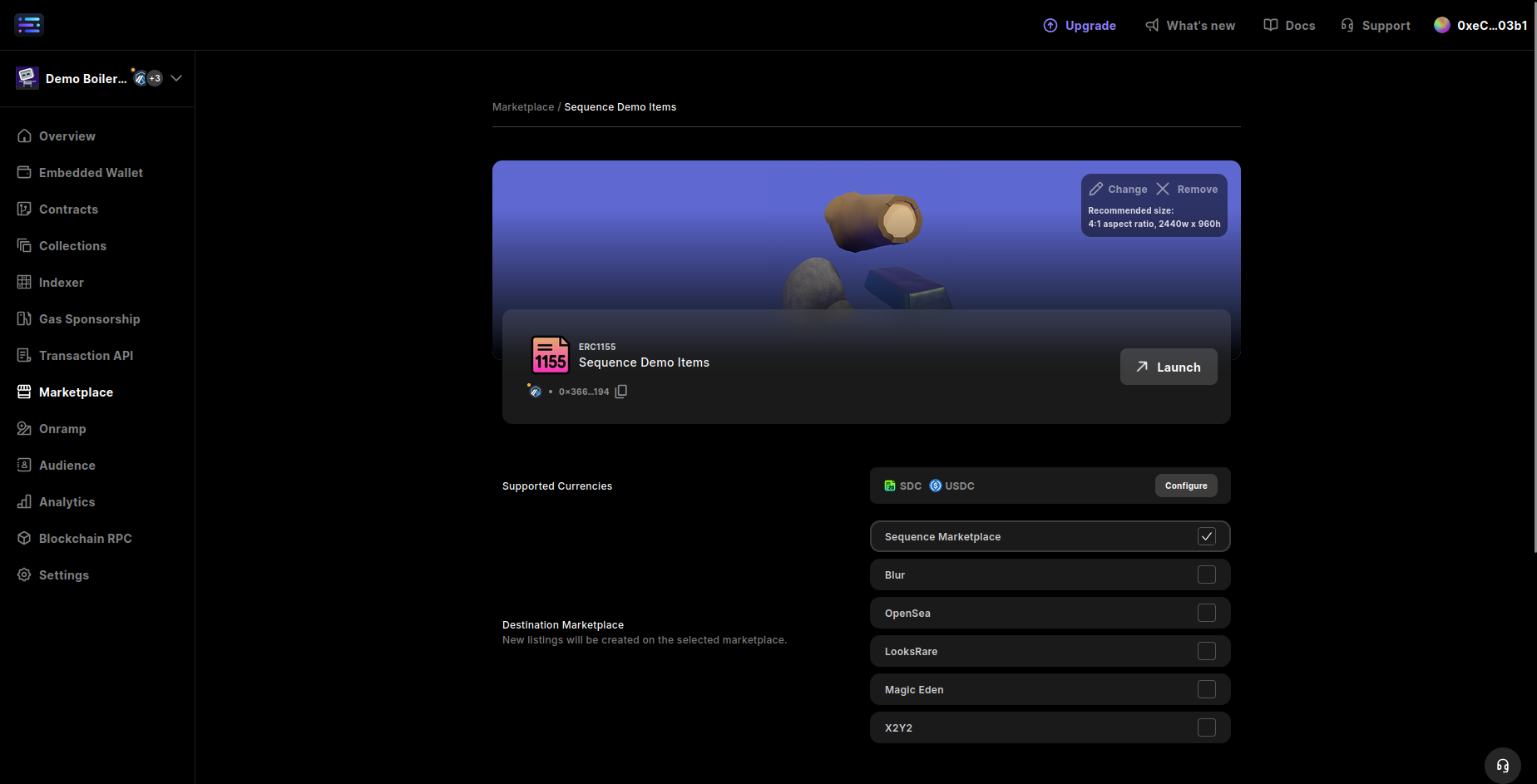Copy the 0x366...194 contract address

[620, 391]
